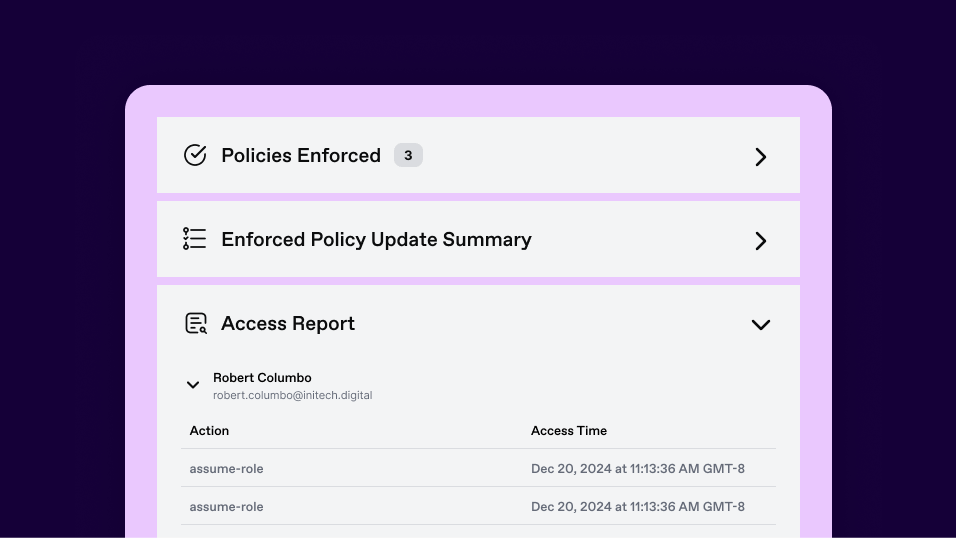Image resolution: width=956 pixels, height=538 pixels.
Task: Sort by the Action column header
Action: point(209,430)
